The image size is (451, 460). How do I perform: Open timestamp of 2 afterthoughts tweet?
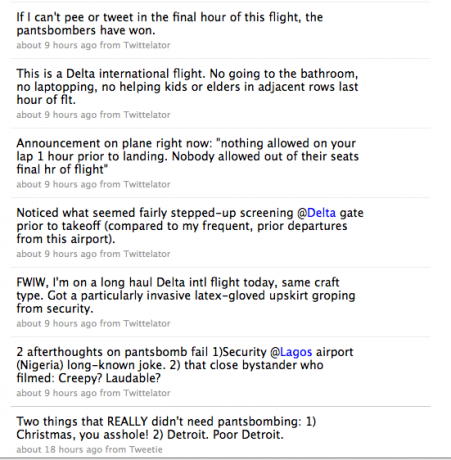click(x=57, y=393)
